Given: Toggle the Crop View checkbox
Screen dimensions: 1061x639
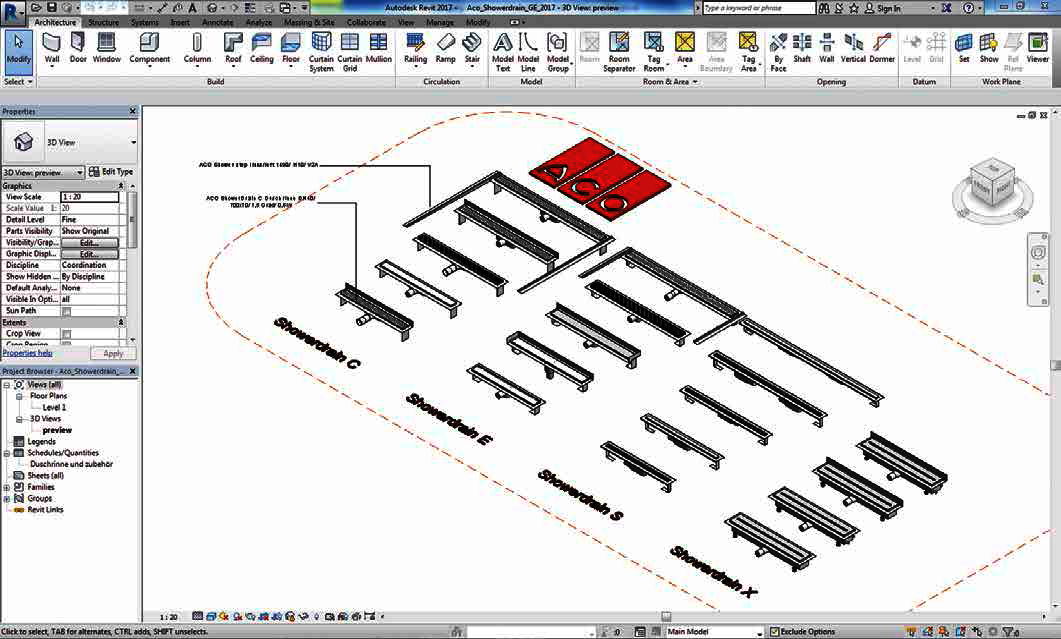Looking at the screenshot, I should [66, 334].
